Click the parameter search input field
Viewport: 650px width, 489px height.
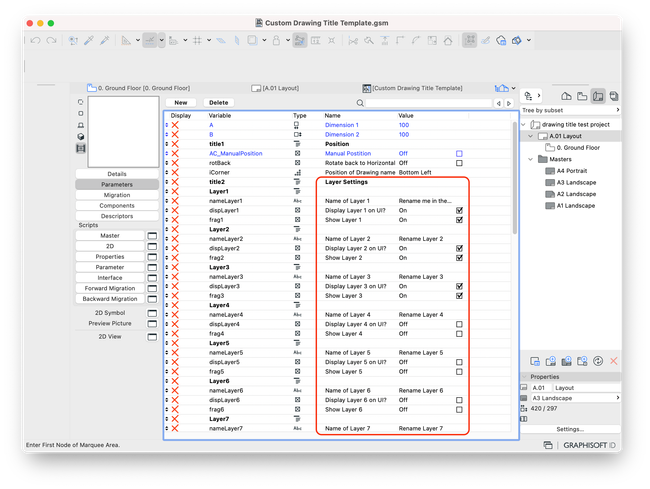(x=428, y=103)
